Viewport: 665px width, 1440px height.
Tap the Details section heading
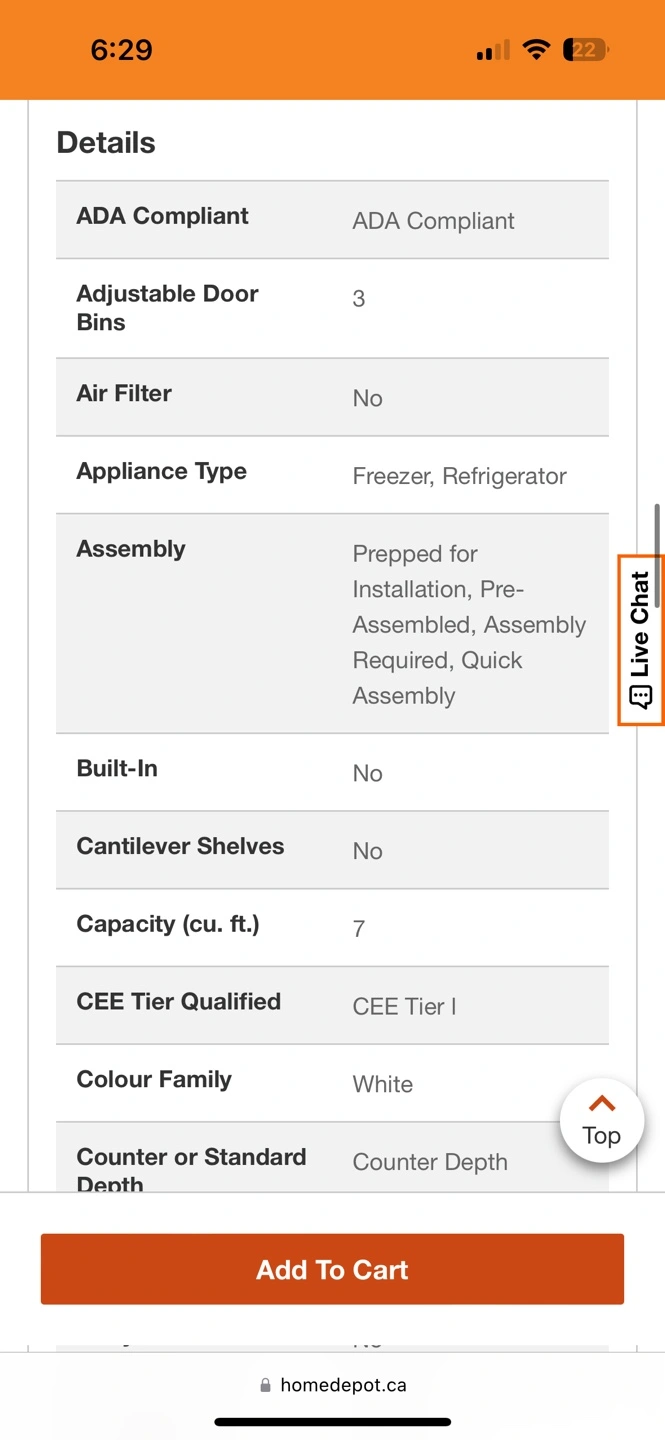click(106, 143)
